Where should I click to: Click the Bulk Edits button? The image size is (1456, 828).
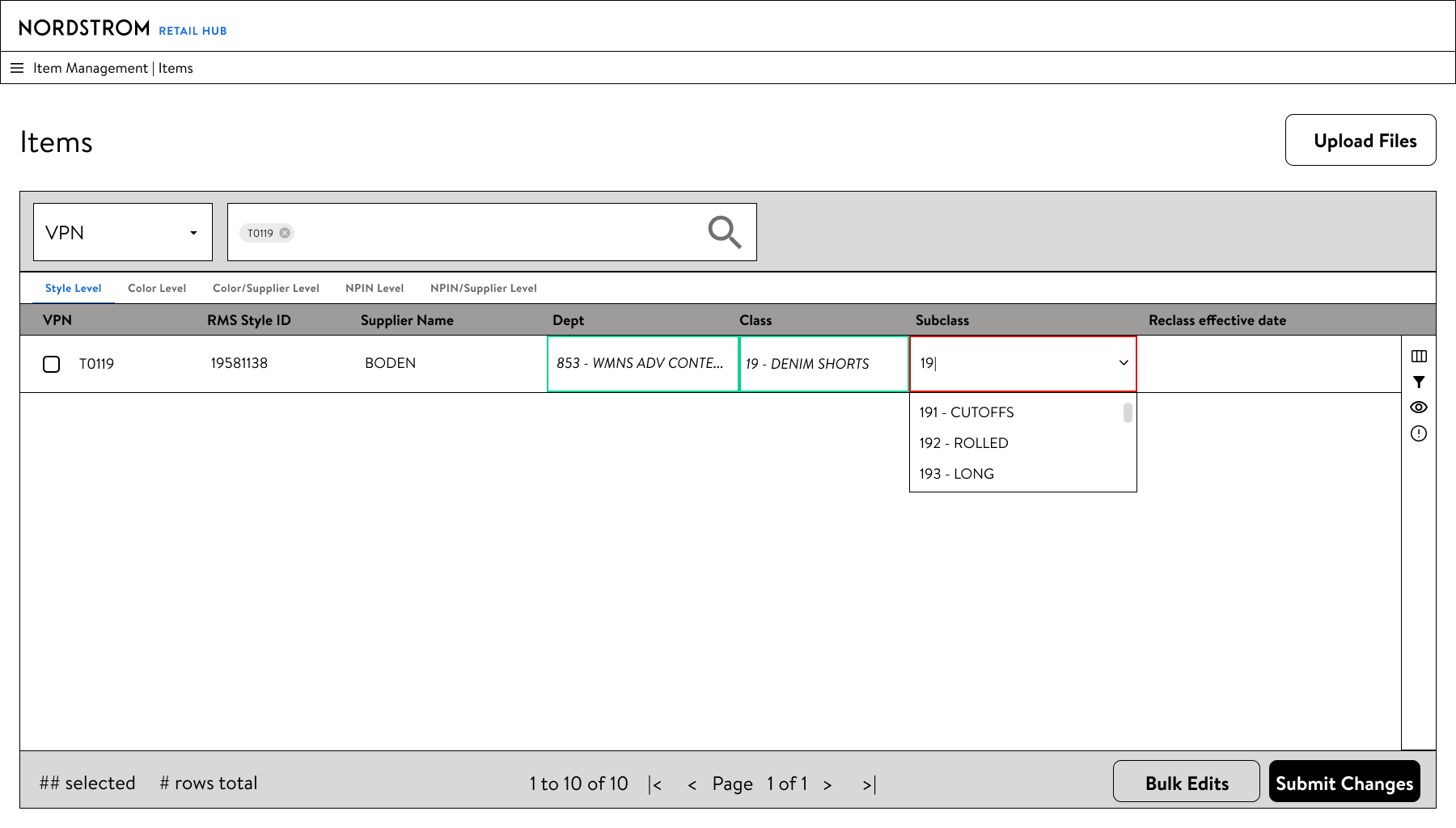pos(1187,781)
